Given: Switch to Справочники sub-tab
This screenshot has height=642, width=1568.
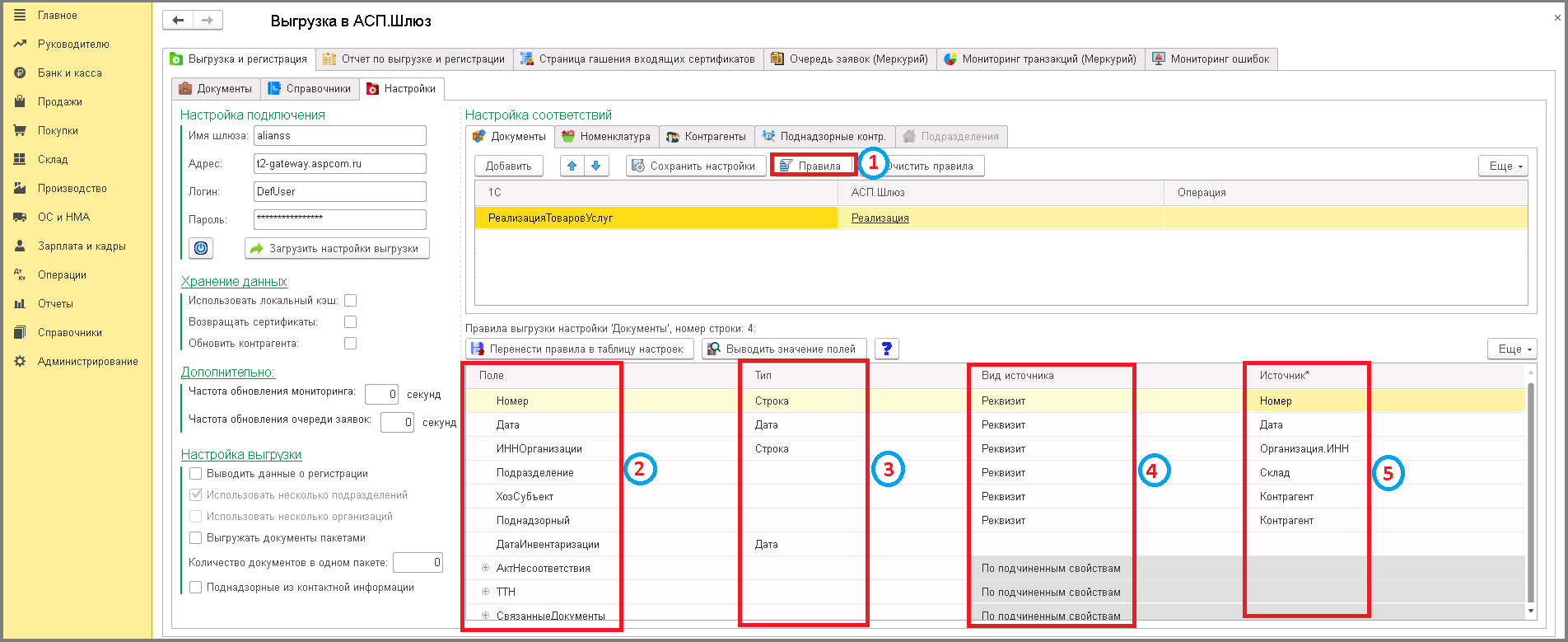Looking at the screenshot, I should click(310, 89).
